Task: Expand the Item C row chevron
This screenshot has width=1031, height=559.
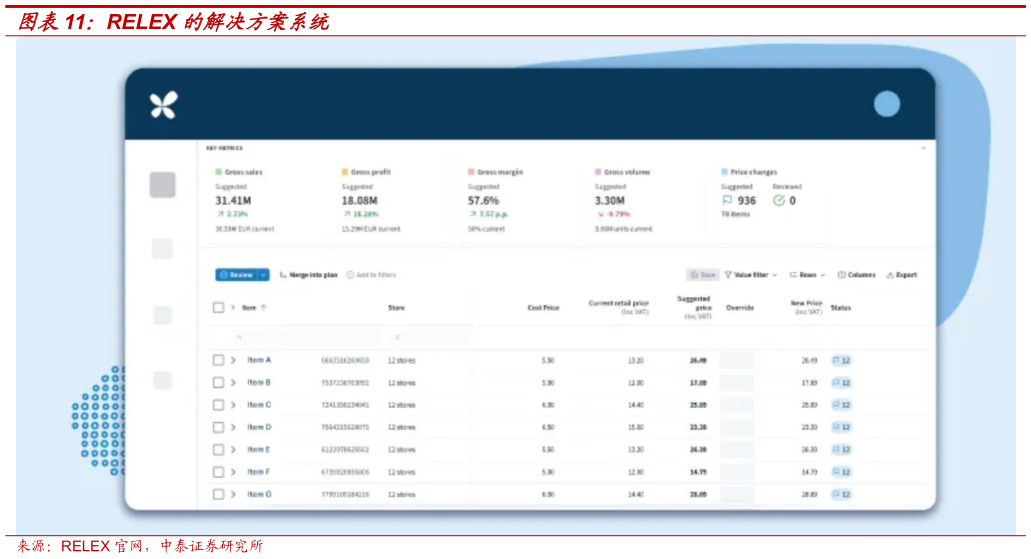Action: pos(233,405)
